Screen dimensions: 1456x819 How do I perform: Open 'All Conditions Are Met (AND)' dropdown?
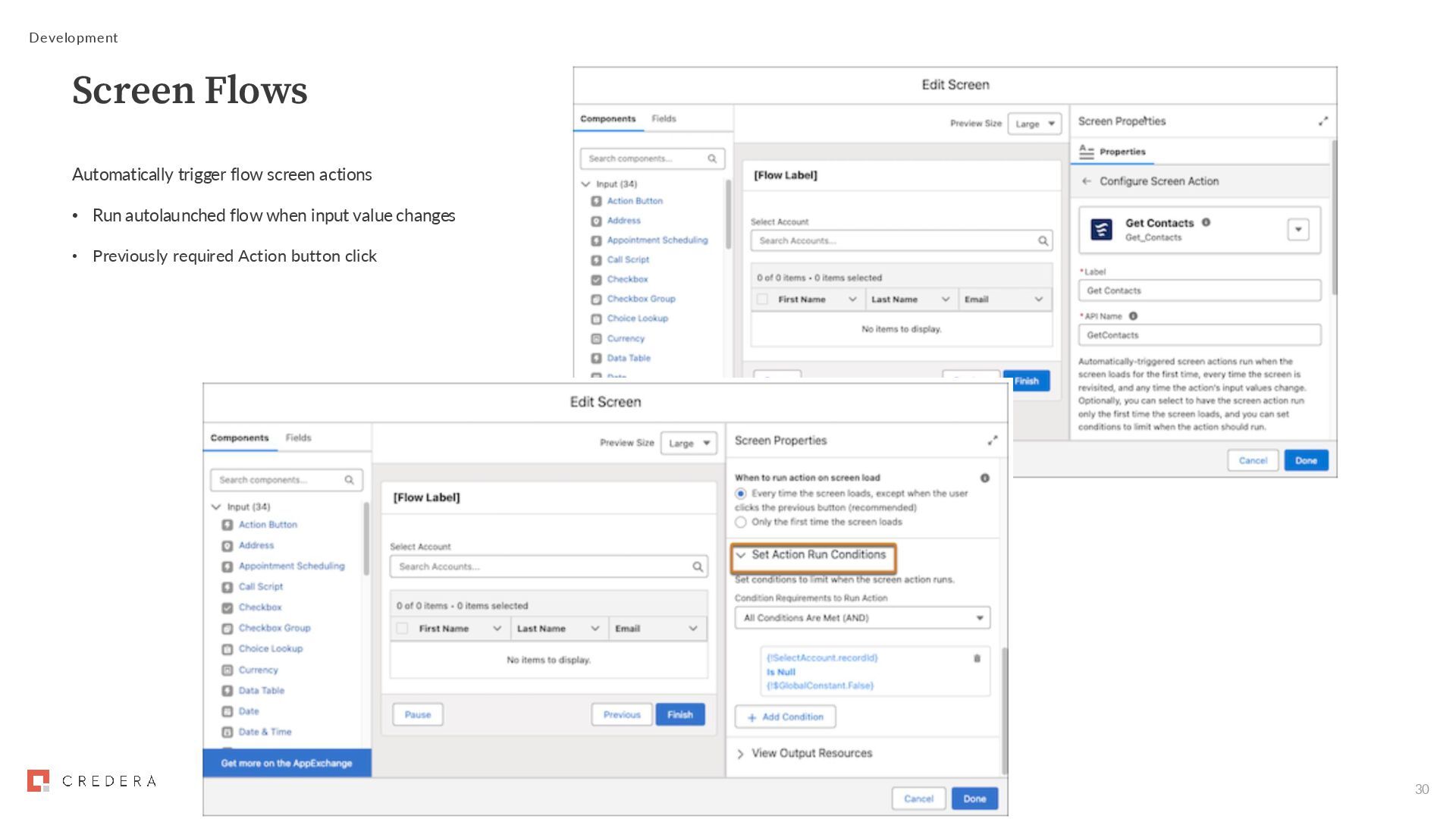click(862, 618)
